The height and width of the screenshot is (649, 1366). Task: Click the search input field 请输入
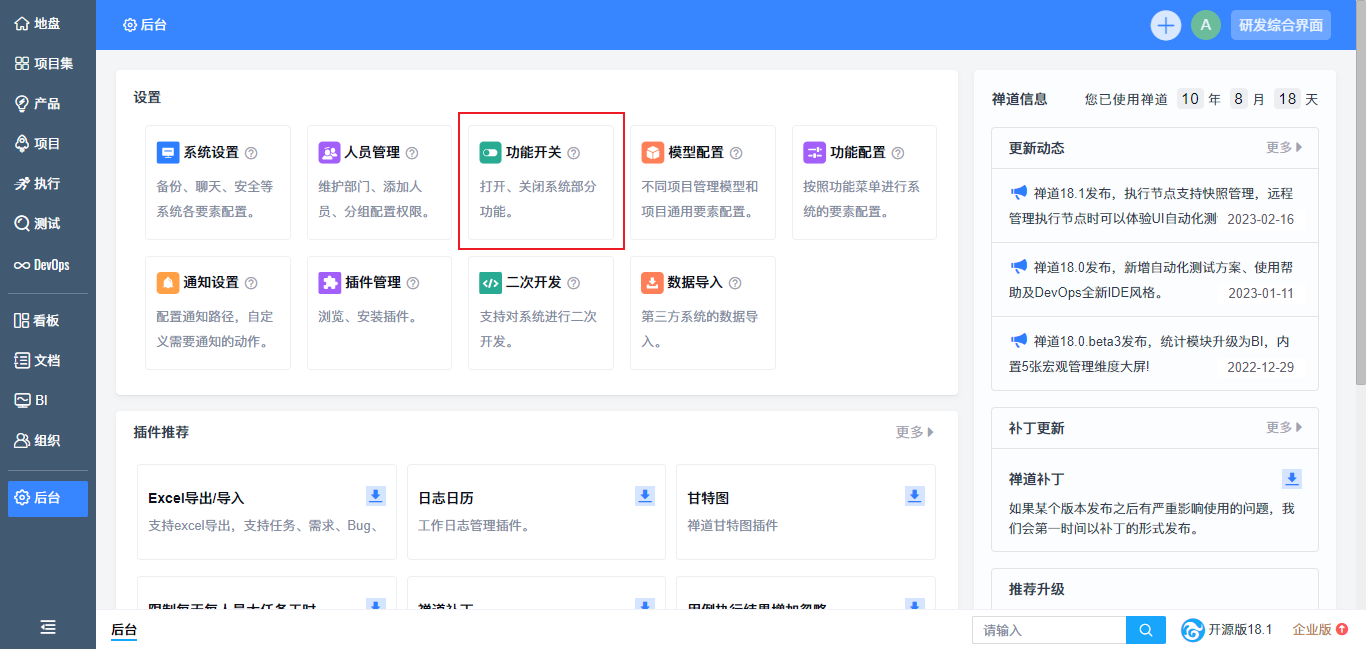tap(1048, 630)
